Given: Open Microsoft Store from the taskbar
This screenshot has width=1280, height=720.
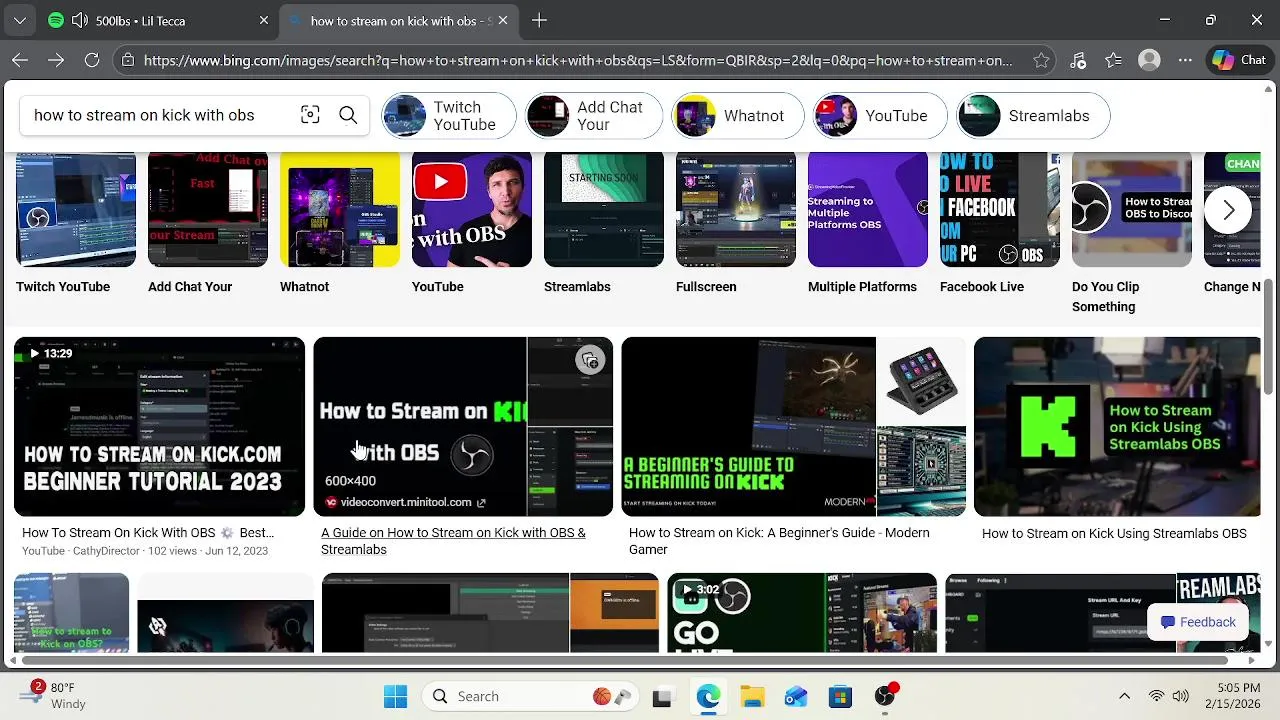Looking at the screenshot, I should (840, 696).
